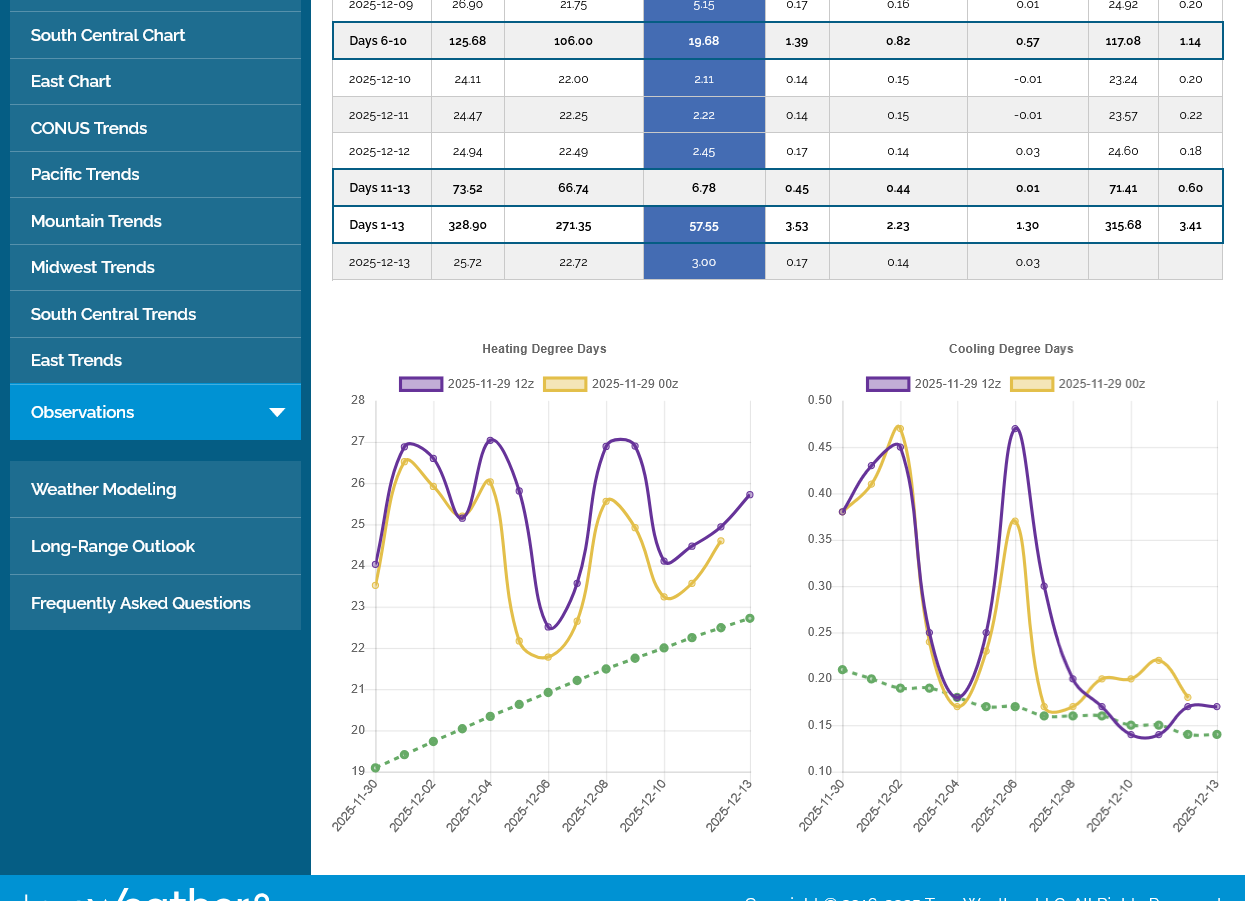Image resolution: width=1245 pixels, height=901 pixels.
Task: Open the East Chart page
Action: (71, 81)
